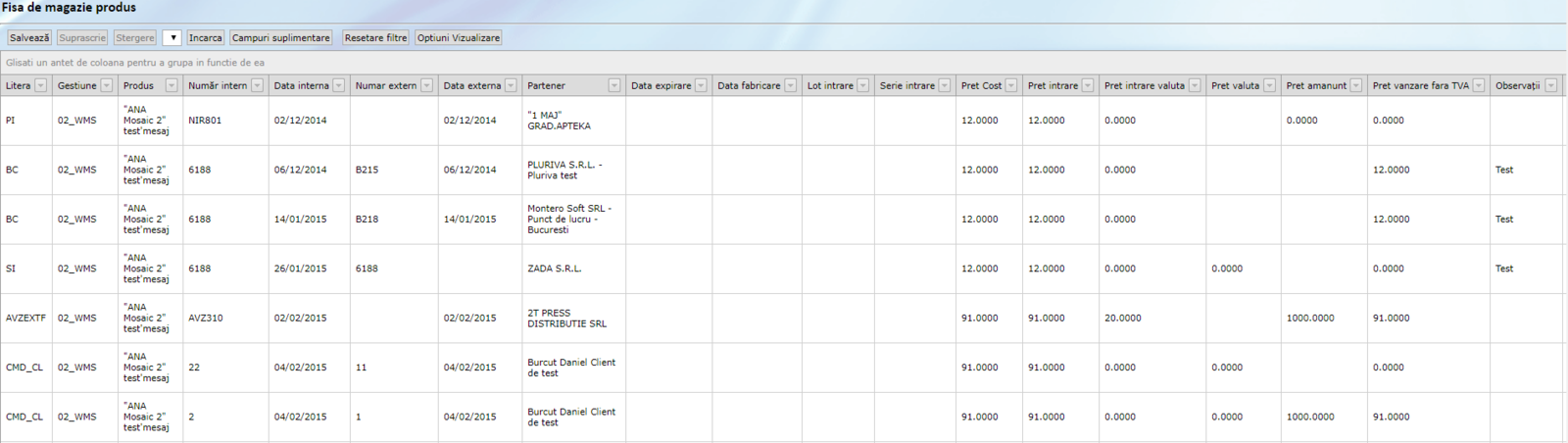Open Campuri suplimentare
1568x443 pixels.
click(x=280, y=38)
